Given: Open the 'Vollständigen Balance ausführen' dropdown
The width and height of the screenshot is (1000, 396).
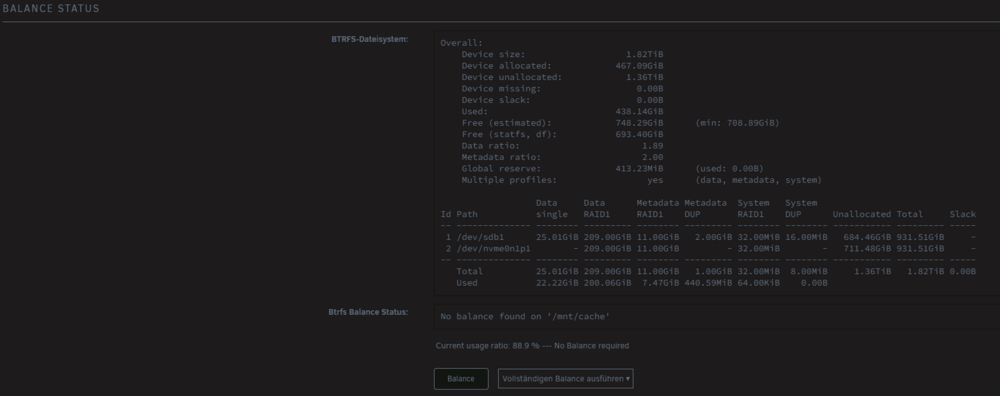Looking at the screenshot, I should [x=566, y=379].
